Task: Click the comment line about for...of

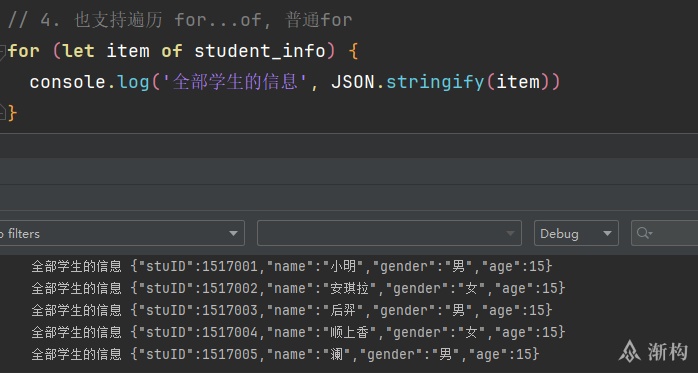Action: tap(180, 20)
